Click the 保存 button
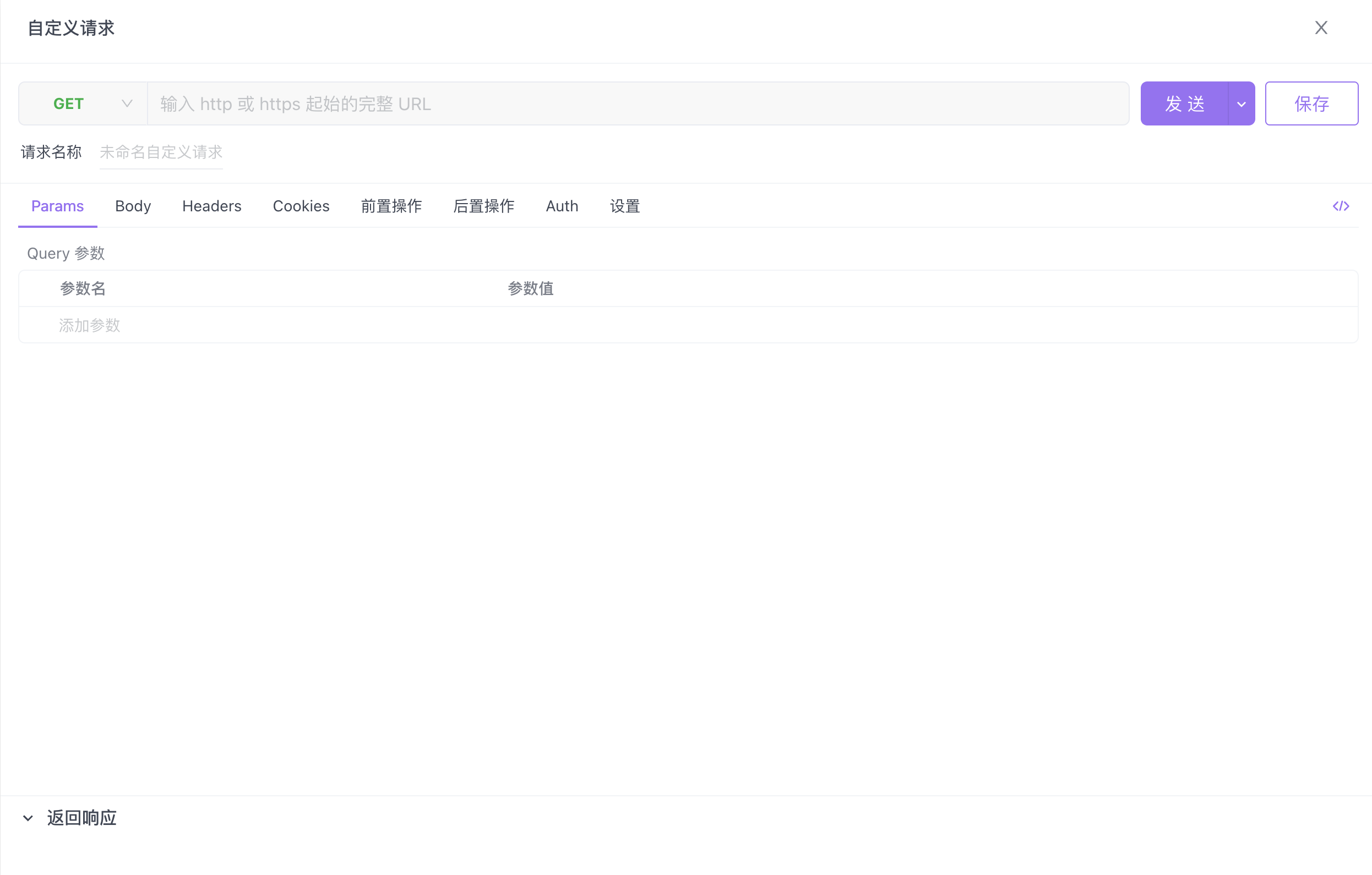 [x=1311, y=103]
